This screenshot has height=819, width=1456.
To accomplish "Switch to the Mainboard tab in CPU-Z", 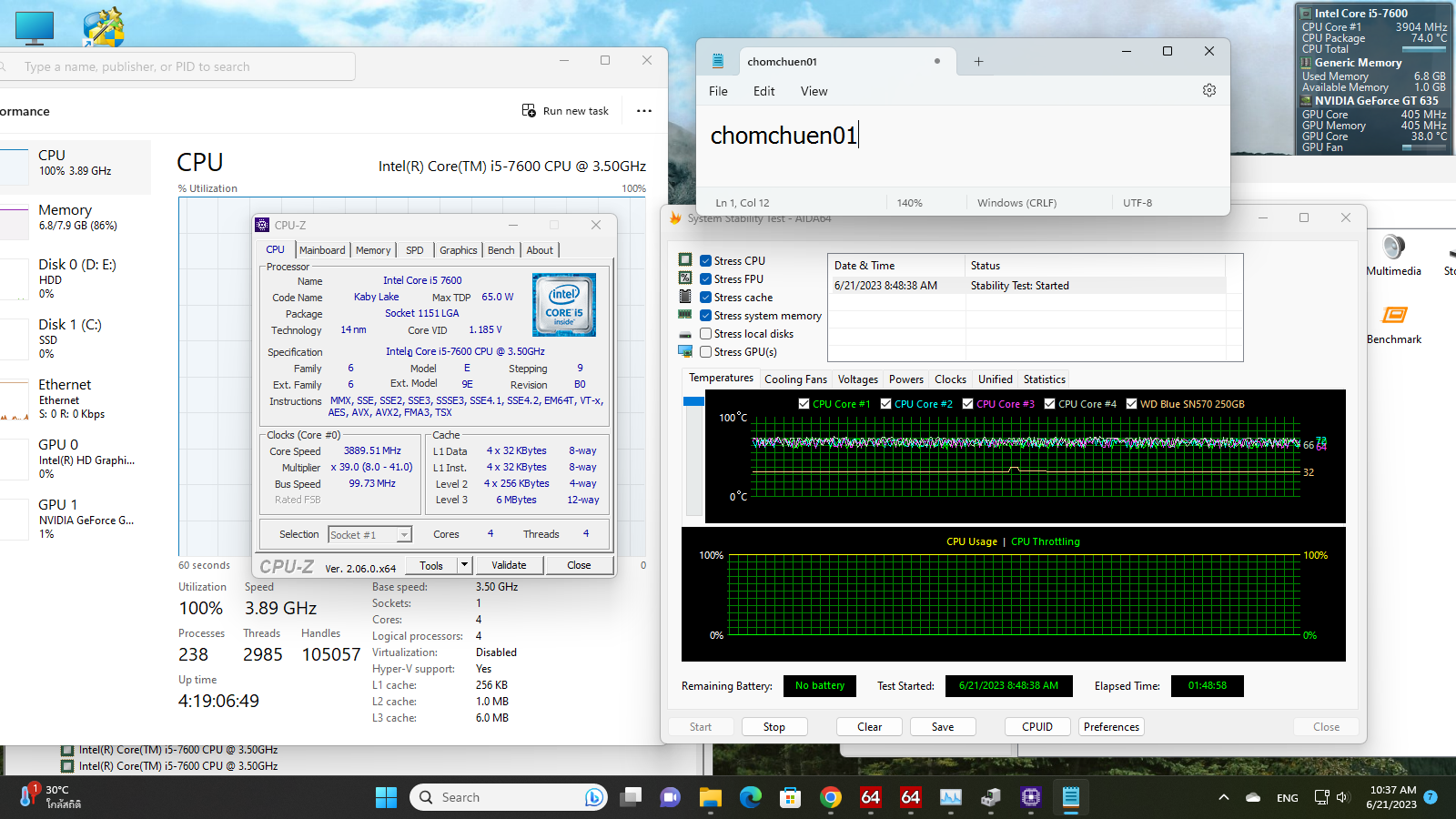I will [x=322, y=250].
